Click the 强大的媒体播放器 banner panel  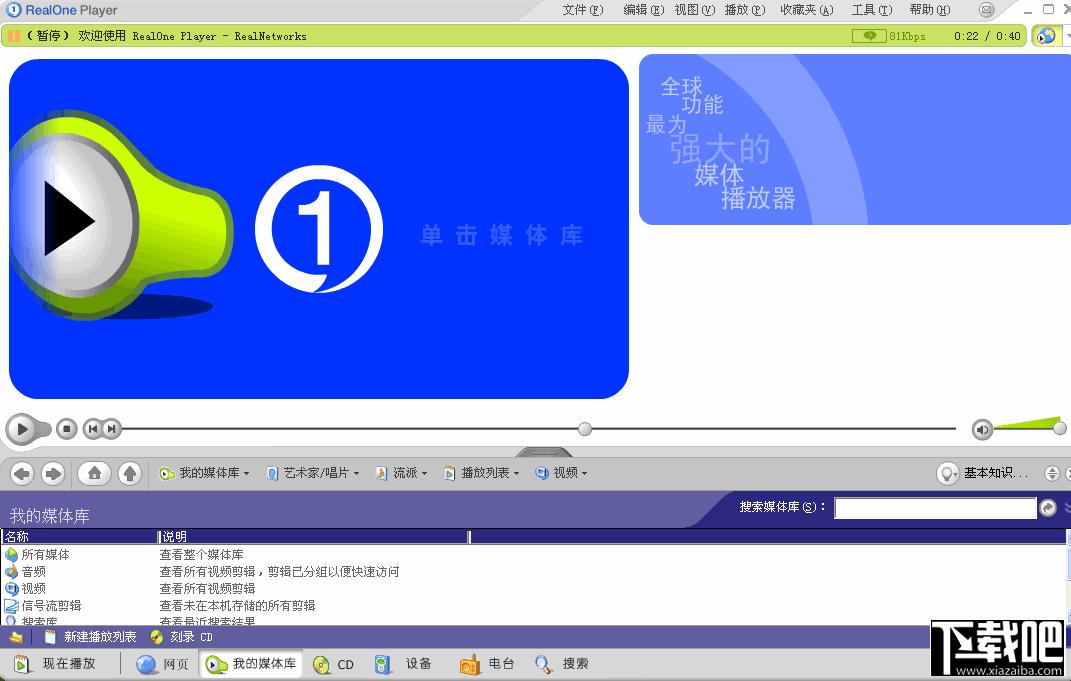click(x=854, y=139)
